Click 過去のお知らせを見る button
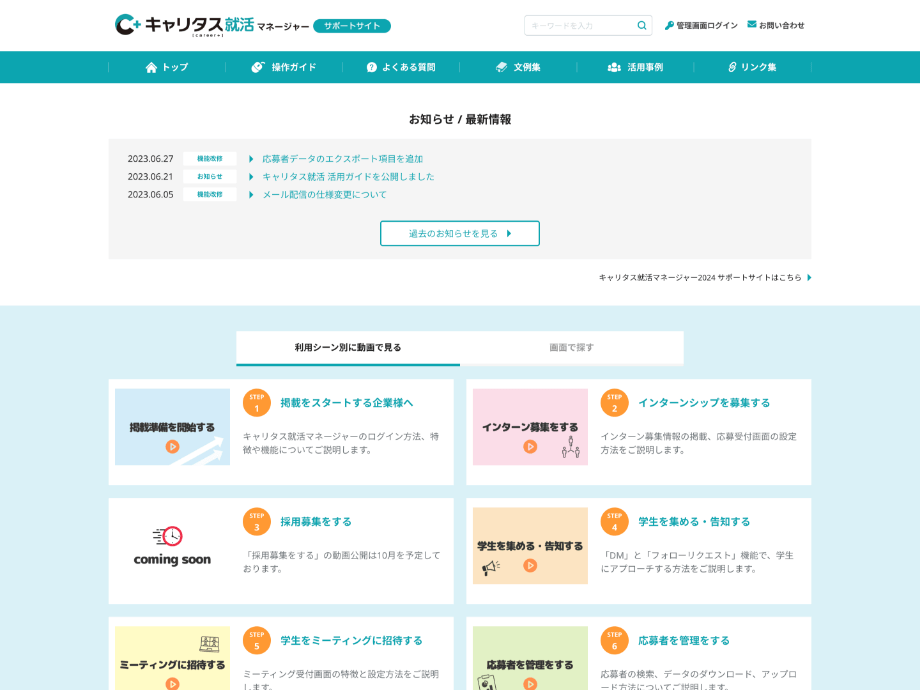The height and width of the screenshot is (690, 920). point(459,233)
